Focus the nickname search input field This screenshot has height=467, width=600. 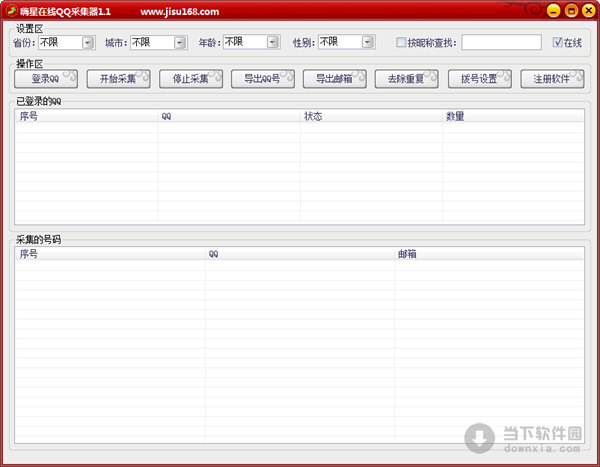tap(501, 42)
